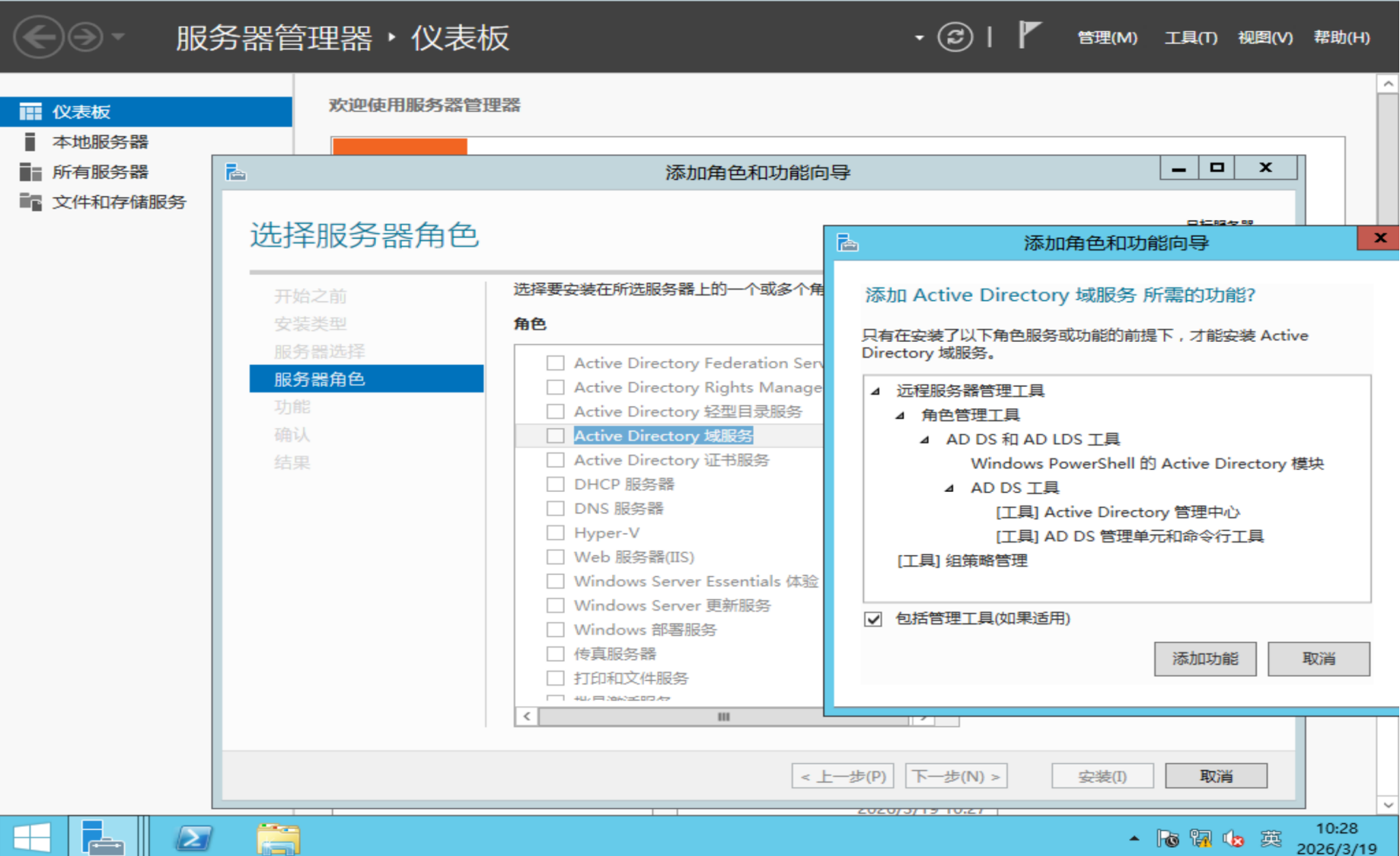Viewport: 1400px width, 856px height.
Task: Collapse AD DS 工具 tree node
Action: pyautogui.click(x=949, y=489)
